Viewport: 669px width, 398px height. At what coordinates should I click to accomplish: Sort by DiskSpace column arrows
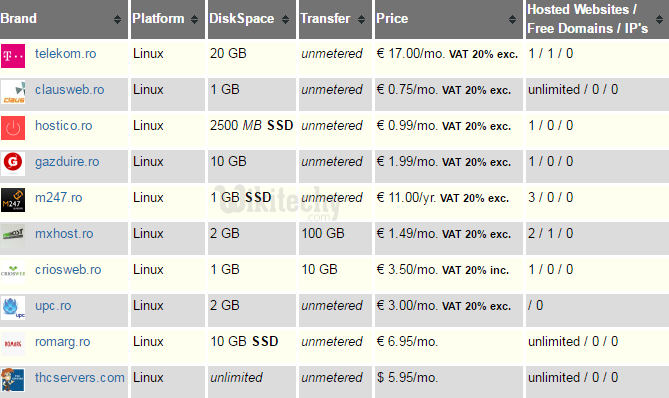[x=285, y=19]
